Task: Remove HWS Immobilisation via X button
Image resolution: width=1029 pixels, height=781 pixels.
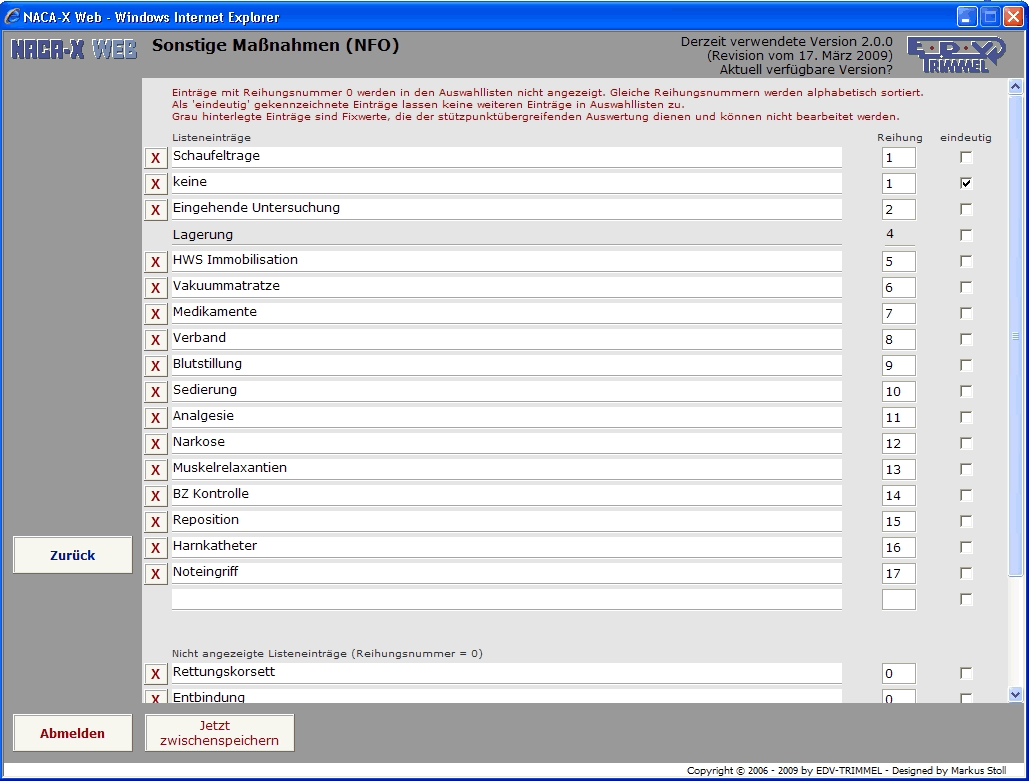Action: [x=156, y=262]
